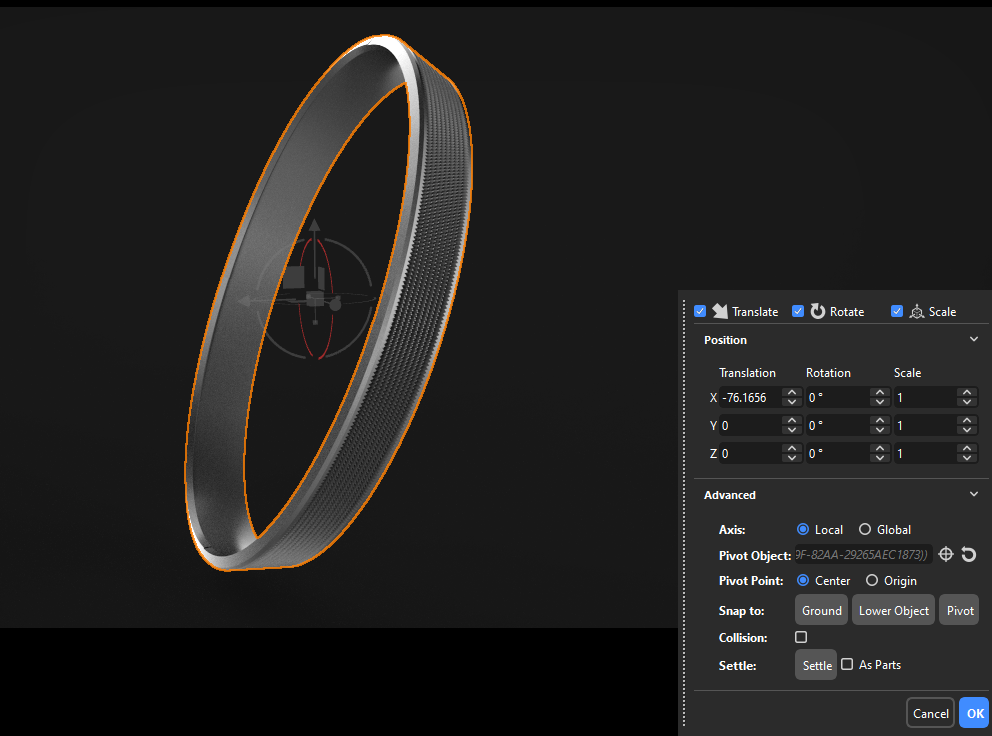Increase Z scale with up arrow
The height and width of the screenshot is (736, 992).
(967, 448)
